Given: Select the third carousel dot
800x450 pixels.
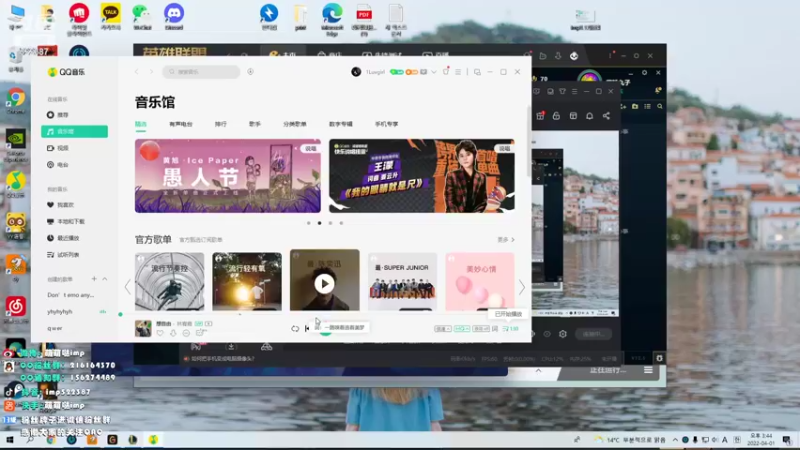Looking at the screenshot, I should [331, 223].
